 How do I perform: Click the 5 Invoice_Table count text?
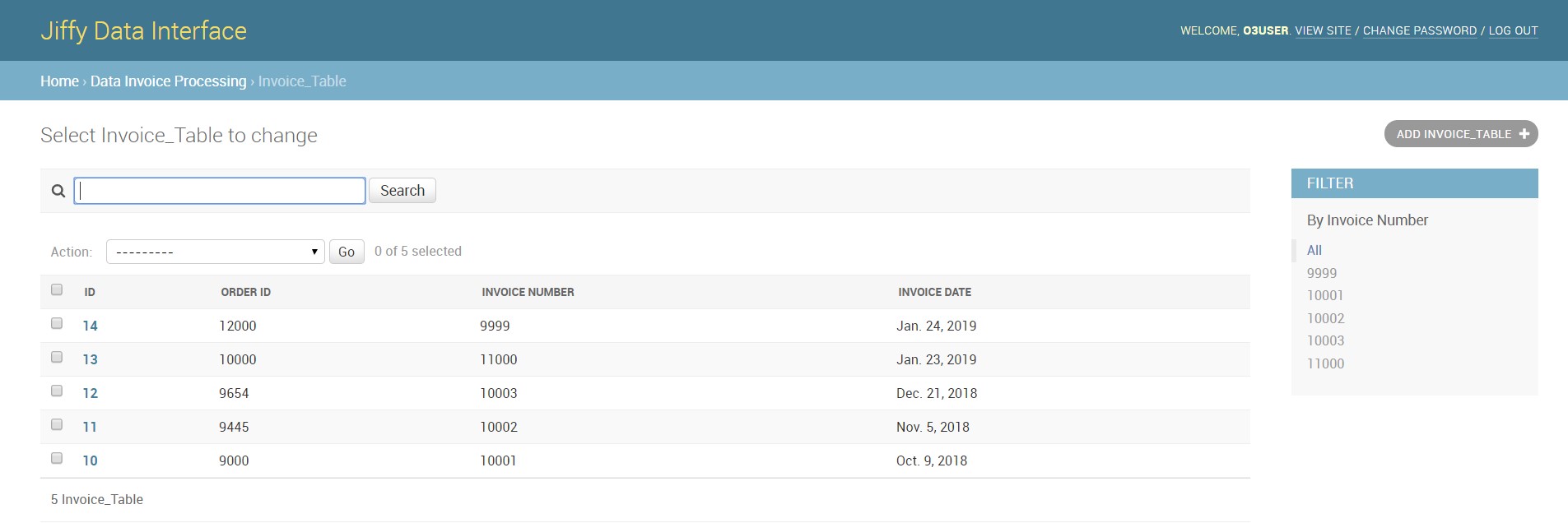(x=97, y=499)
